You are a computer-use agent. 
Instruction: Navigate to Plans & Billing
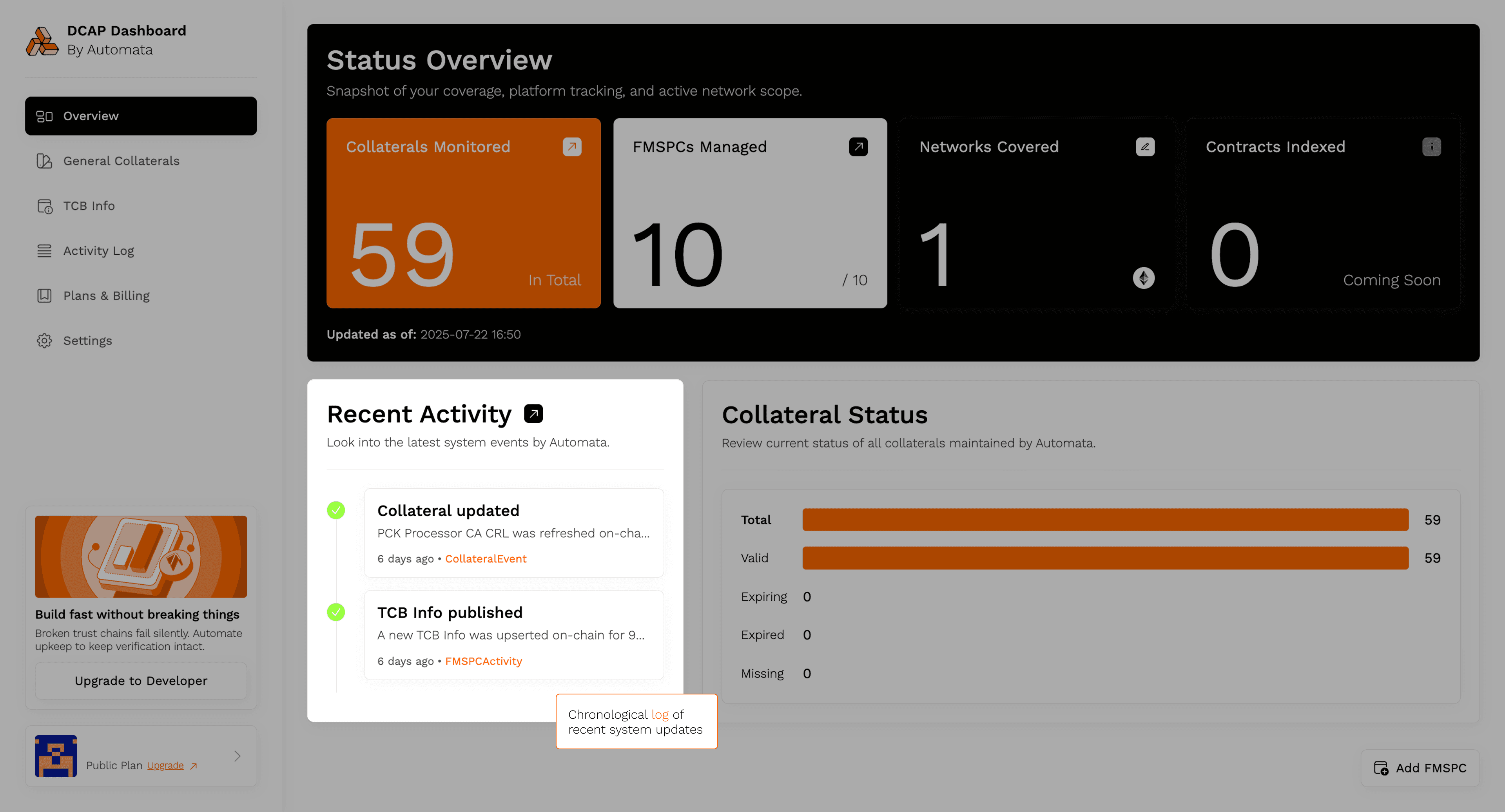[106, 295]
